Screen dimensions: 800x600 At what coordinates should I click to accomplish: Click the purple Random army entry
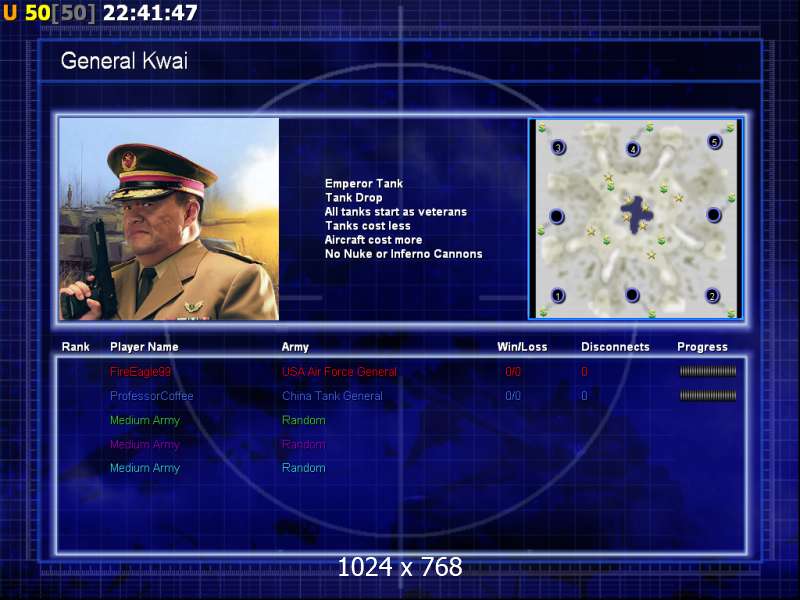(304, 444)
